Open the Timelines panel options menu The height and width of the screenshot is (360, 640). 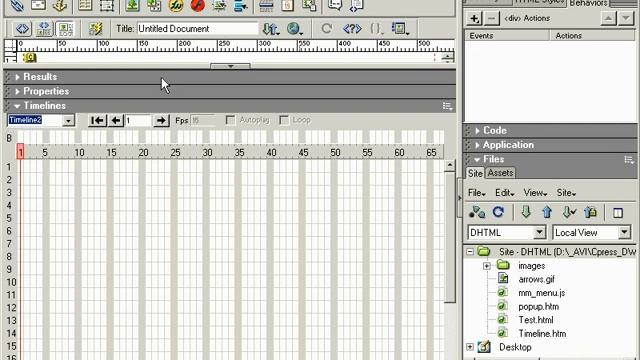click(447, 106)
